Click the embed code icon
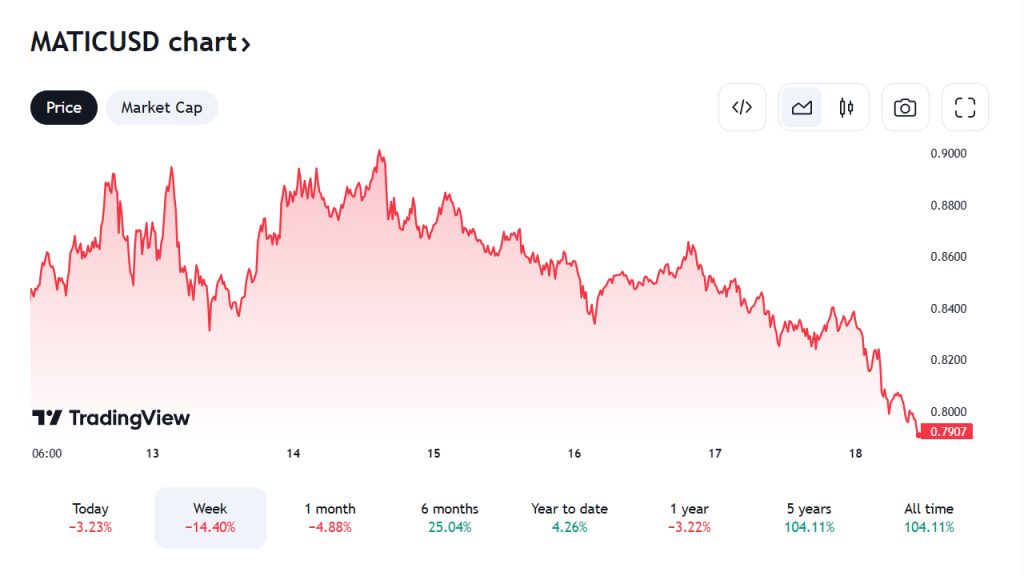 (742, 107)
